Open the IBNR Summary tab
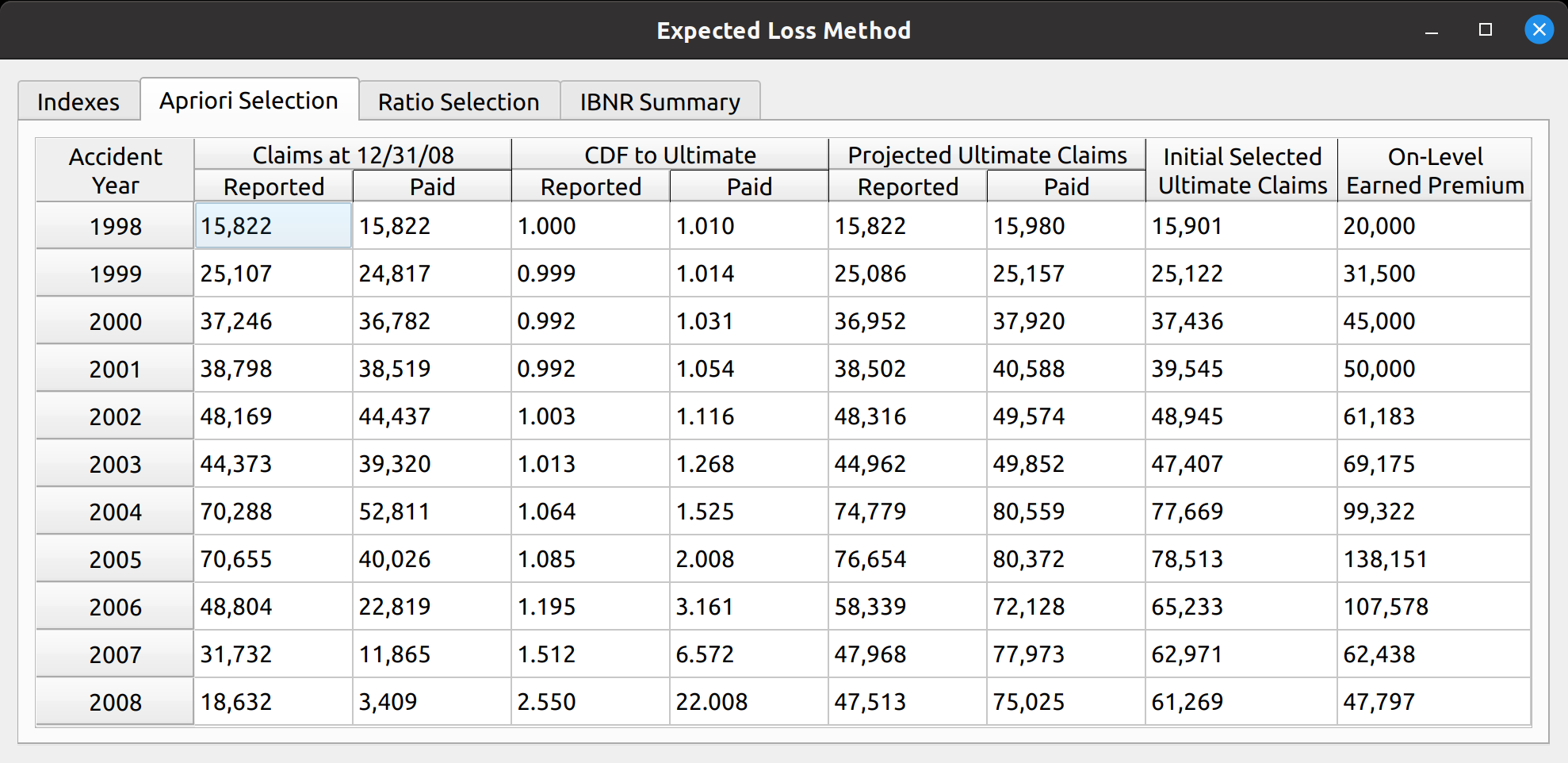1568x763 pixels. (x=660, y=102)
